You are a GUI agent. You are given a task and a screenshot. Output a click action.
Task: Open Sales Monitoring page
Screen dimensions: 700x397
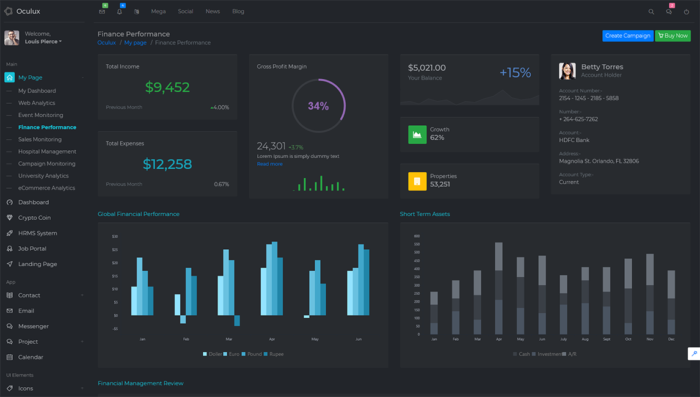(x=40, y=139)
